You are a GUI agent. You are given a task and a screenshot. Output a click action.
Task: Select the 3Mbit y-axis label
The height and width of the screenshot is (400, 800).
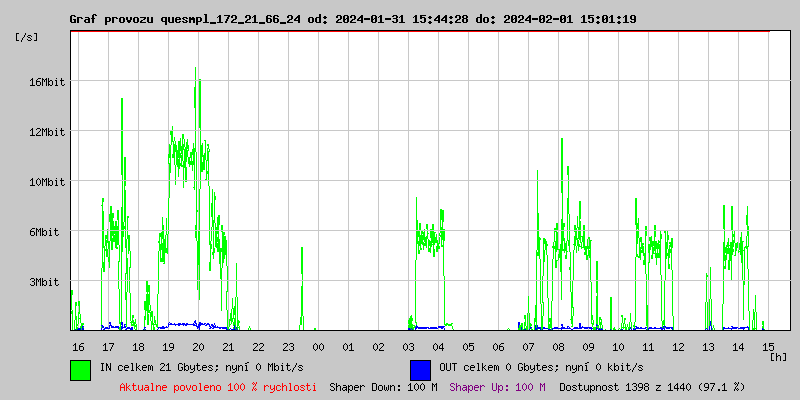46,282
